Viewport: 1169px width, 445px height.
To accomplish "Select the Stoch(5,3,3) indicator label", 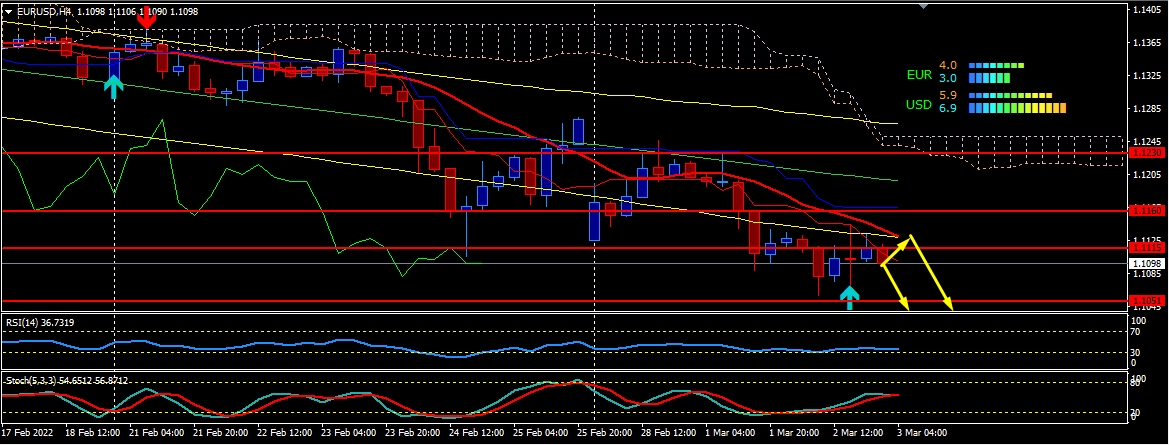I will (66, 381).
